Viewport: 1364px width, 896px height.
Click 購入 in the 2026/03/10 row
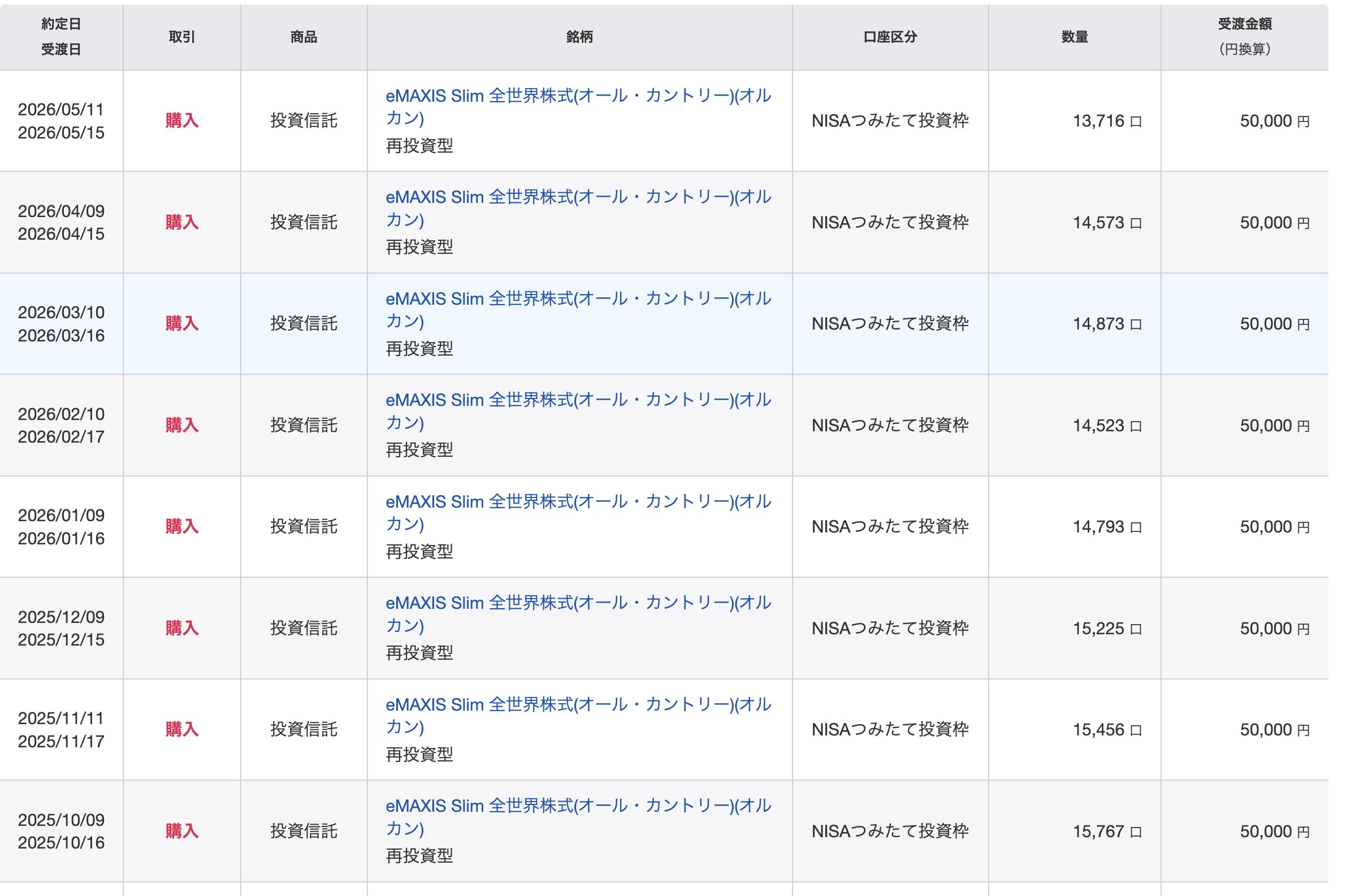coord(181,324)
